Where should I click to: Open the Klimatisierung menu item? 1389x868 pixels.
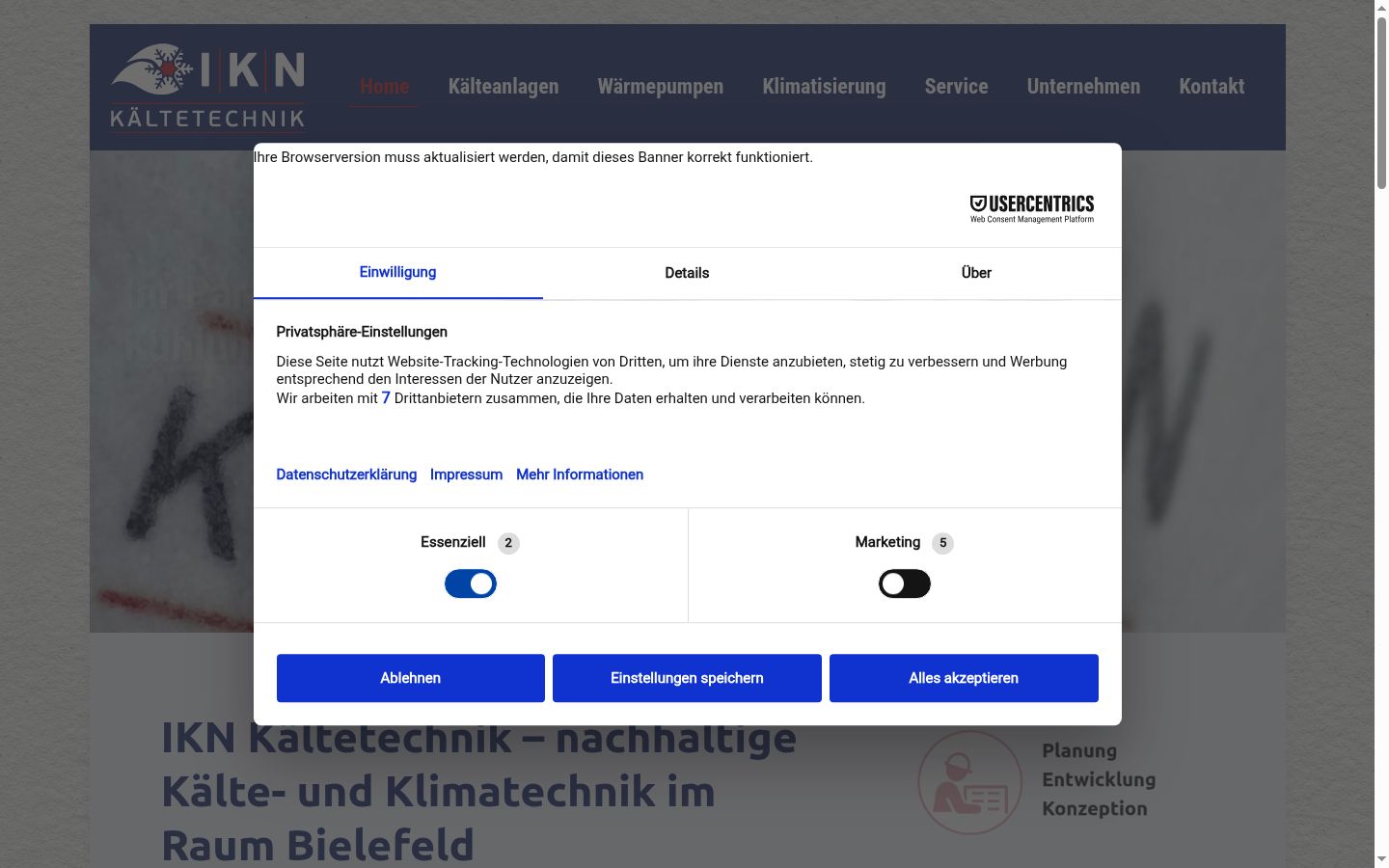point(824,87)
